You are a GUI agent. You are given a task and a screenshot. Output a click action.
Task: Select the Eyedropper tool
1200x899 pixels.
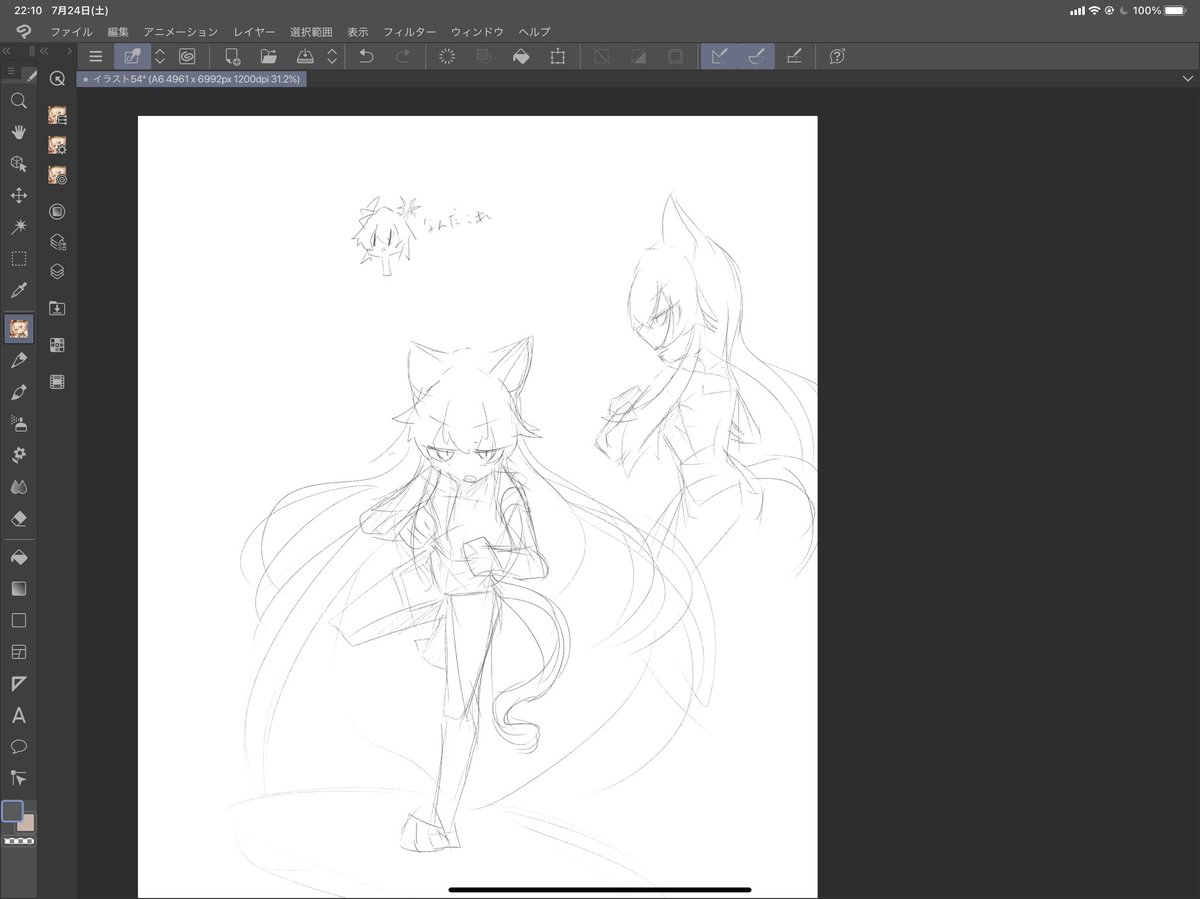(x=18, y=291)
